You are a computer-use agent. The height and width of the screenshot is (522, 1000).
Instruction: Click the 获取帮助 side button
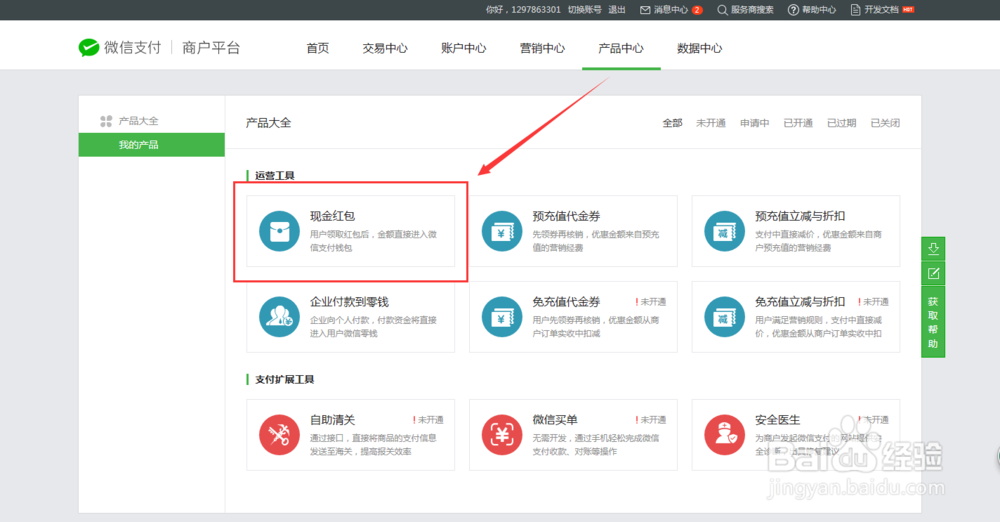pos(933,322)
